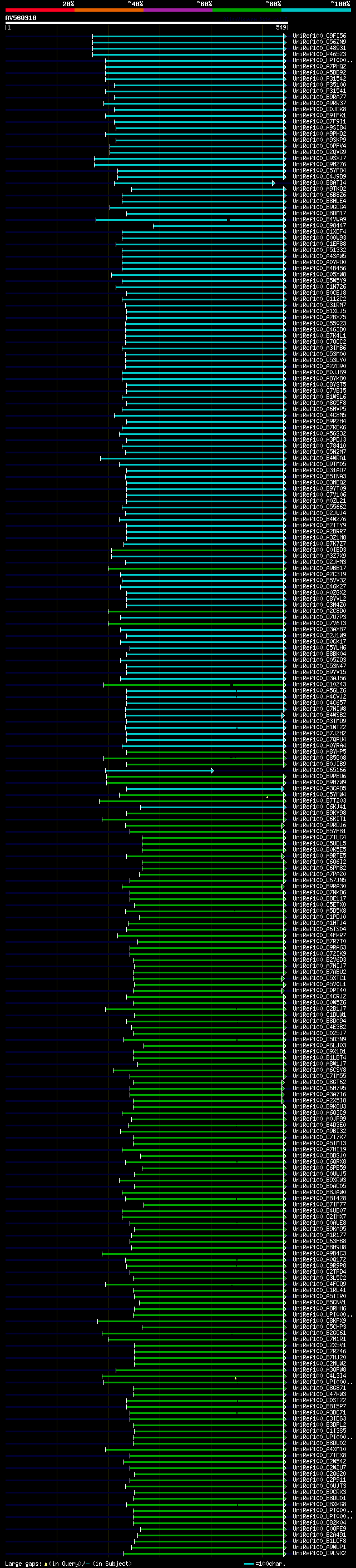This screenshot has width=356, height=1568.
Task: Click the Large gaps legend text
Action: click(24, 1564)
